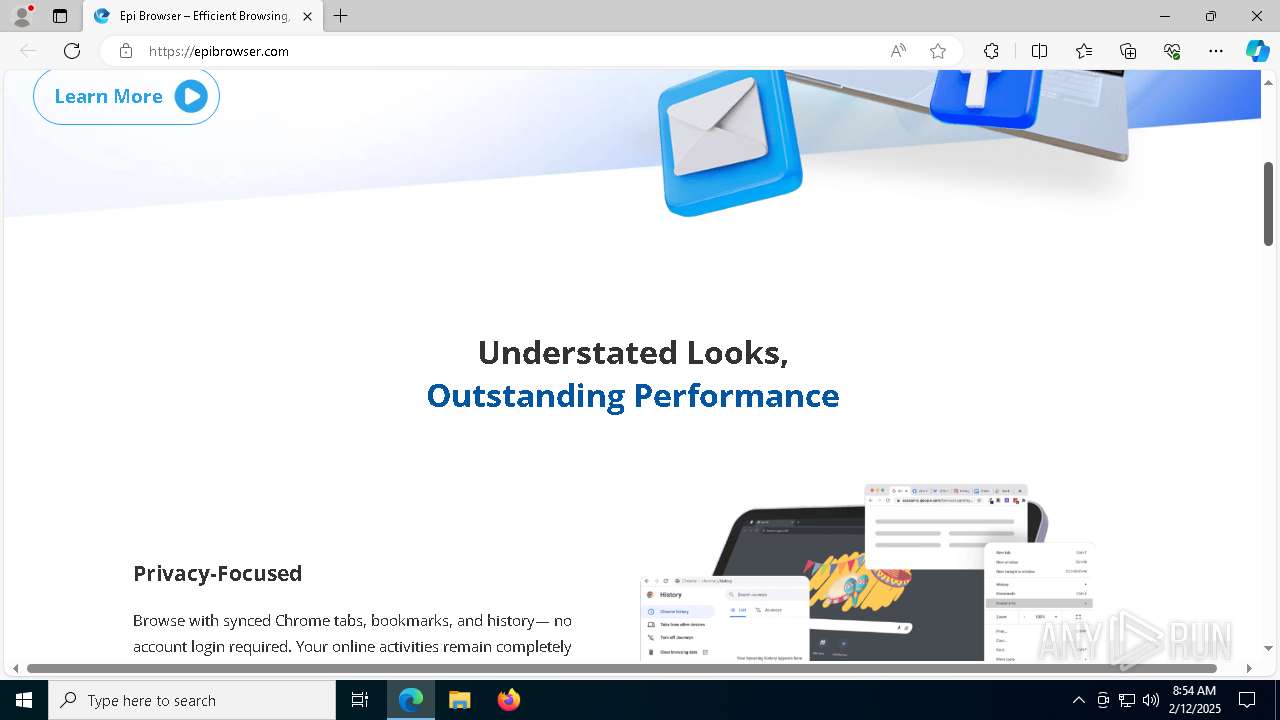The height and width of the screenshot is (720, 1280).
Task: Click the browser mockup screenshot image
Action: click(x=867, y=572)
